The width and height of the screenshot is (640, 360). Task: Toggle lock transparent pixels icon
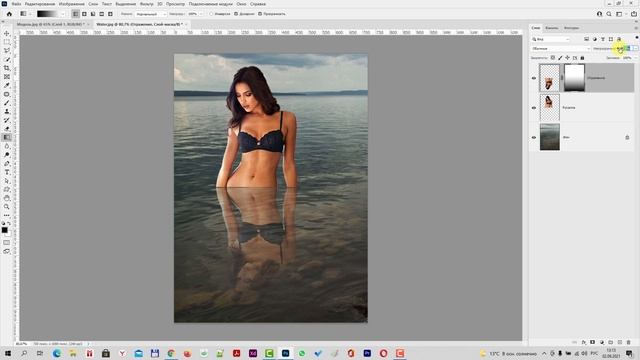coord(553,58)
